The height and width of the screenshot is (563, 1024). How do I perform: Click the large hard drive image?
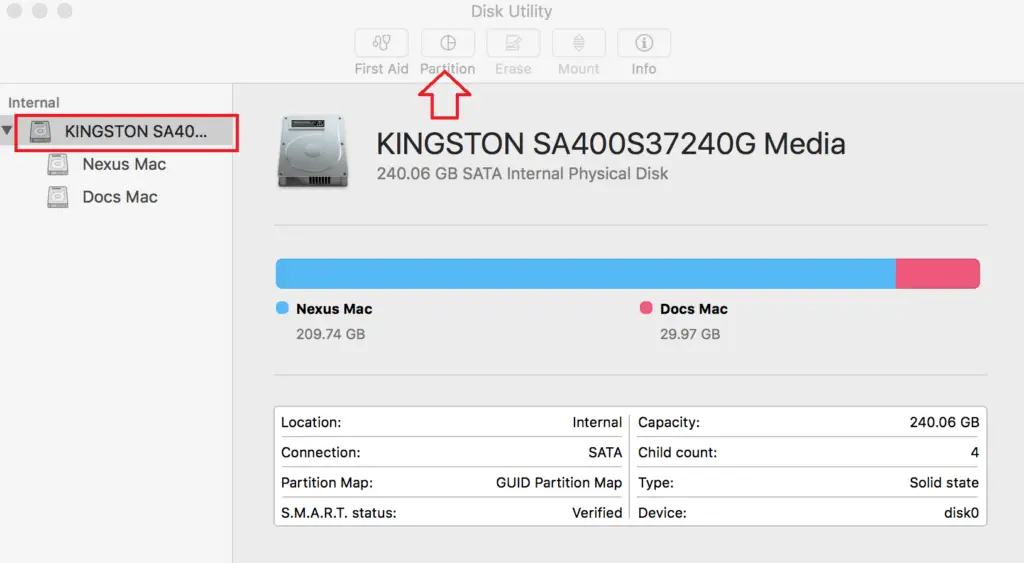(x=313, y=152)
